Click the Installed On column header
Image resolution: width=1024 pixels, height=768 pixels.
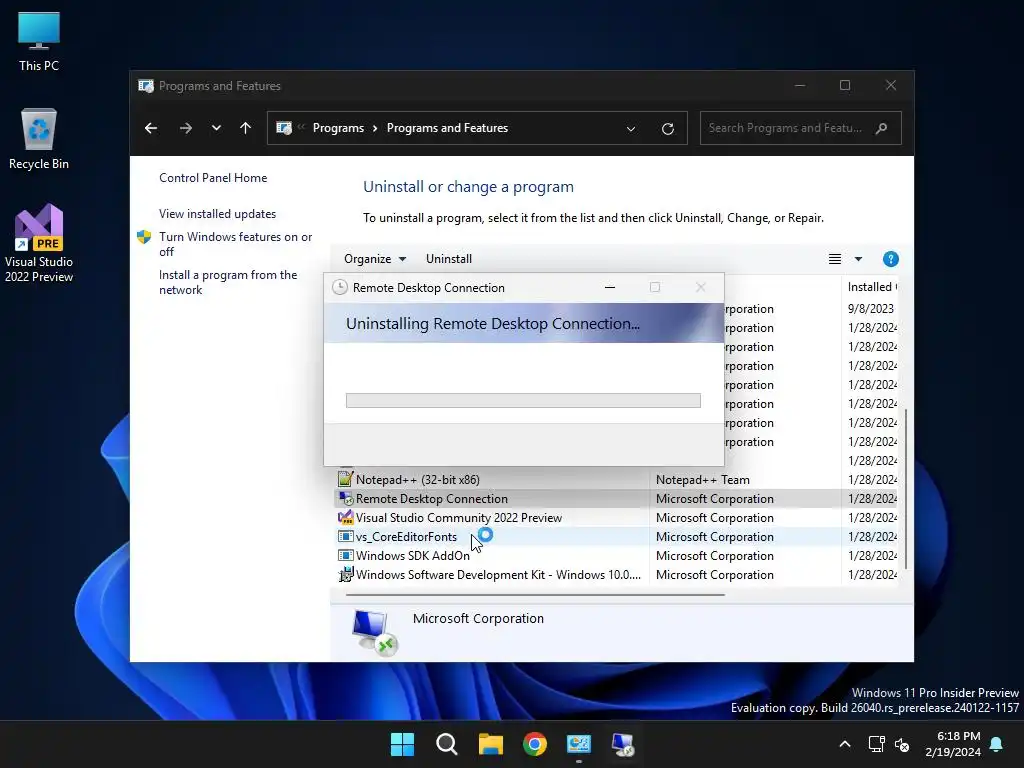click(x=872, y=287)
